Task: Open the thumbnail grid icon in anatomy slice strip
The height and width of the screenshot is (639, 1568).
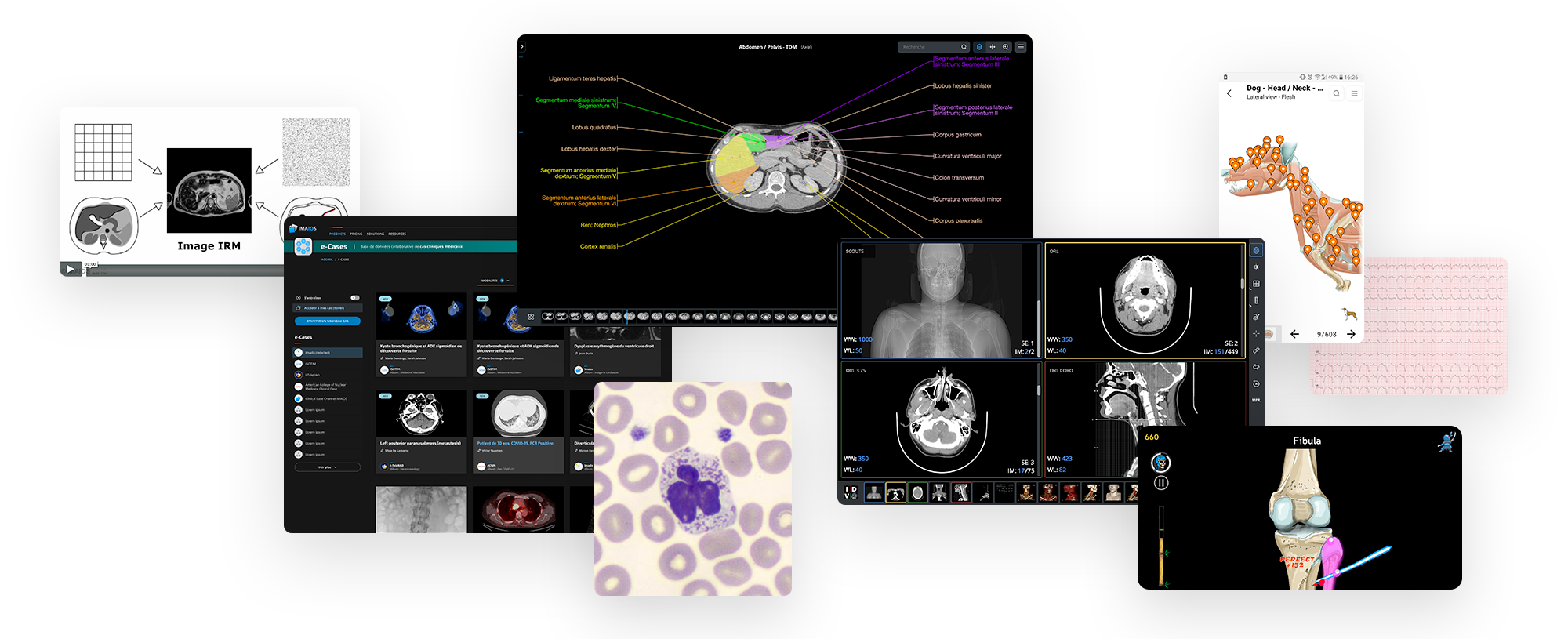Action: click(531, 317)
